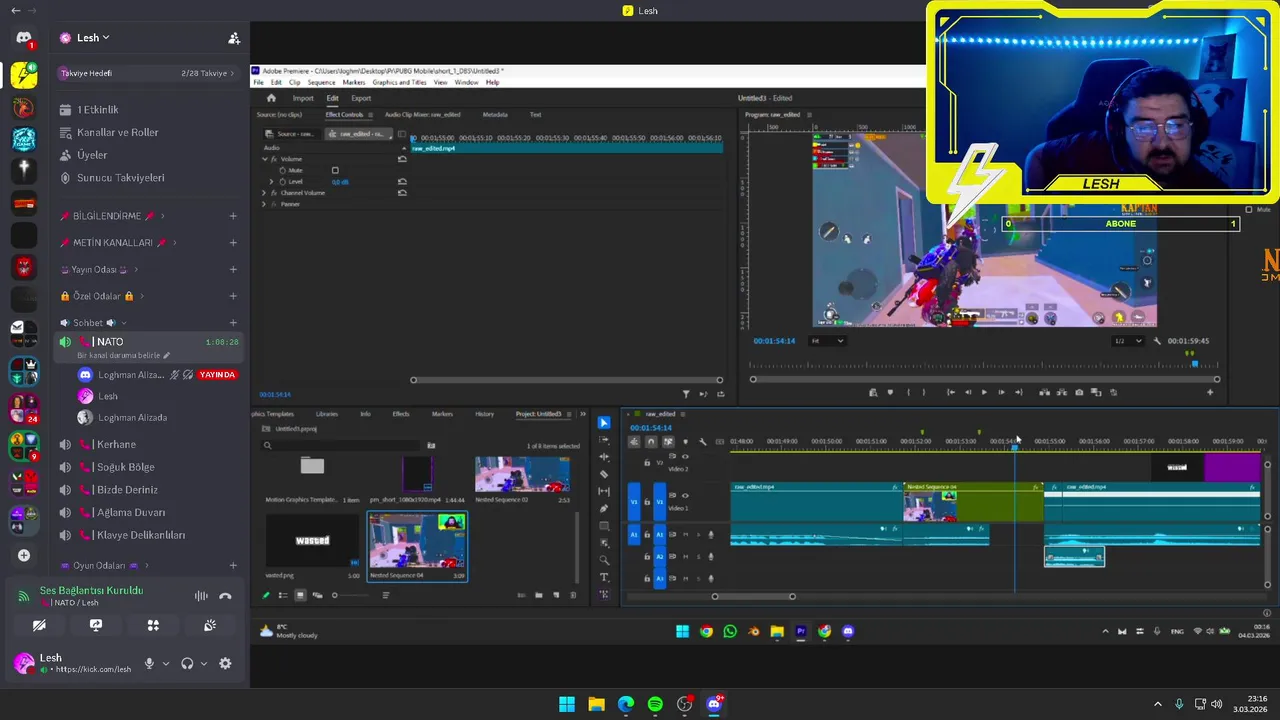The image size is (1280, 720).
Task: Open Program monitor wrench settings
Action: (1157, 341)
